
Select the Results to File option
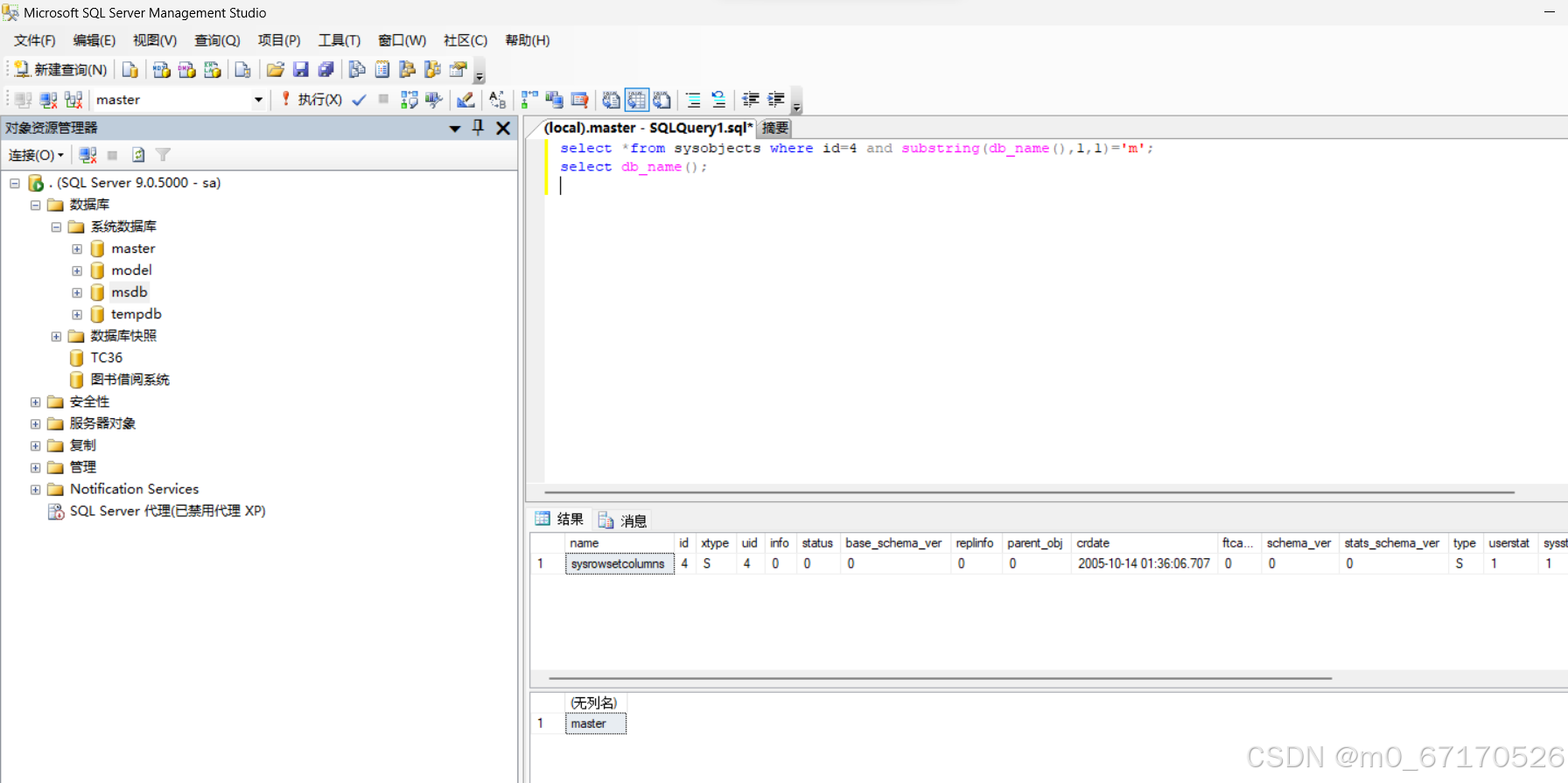tap(662, 100)
